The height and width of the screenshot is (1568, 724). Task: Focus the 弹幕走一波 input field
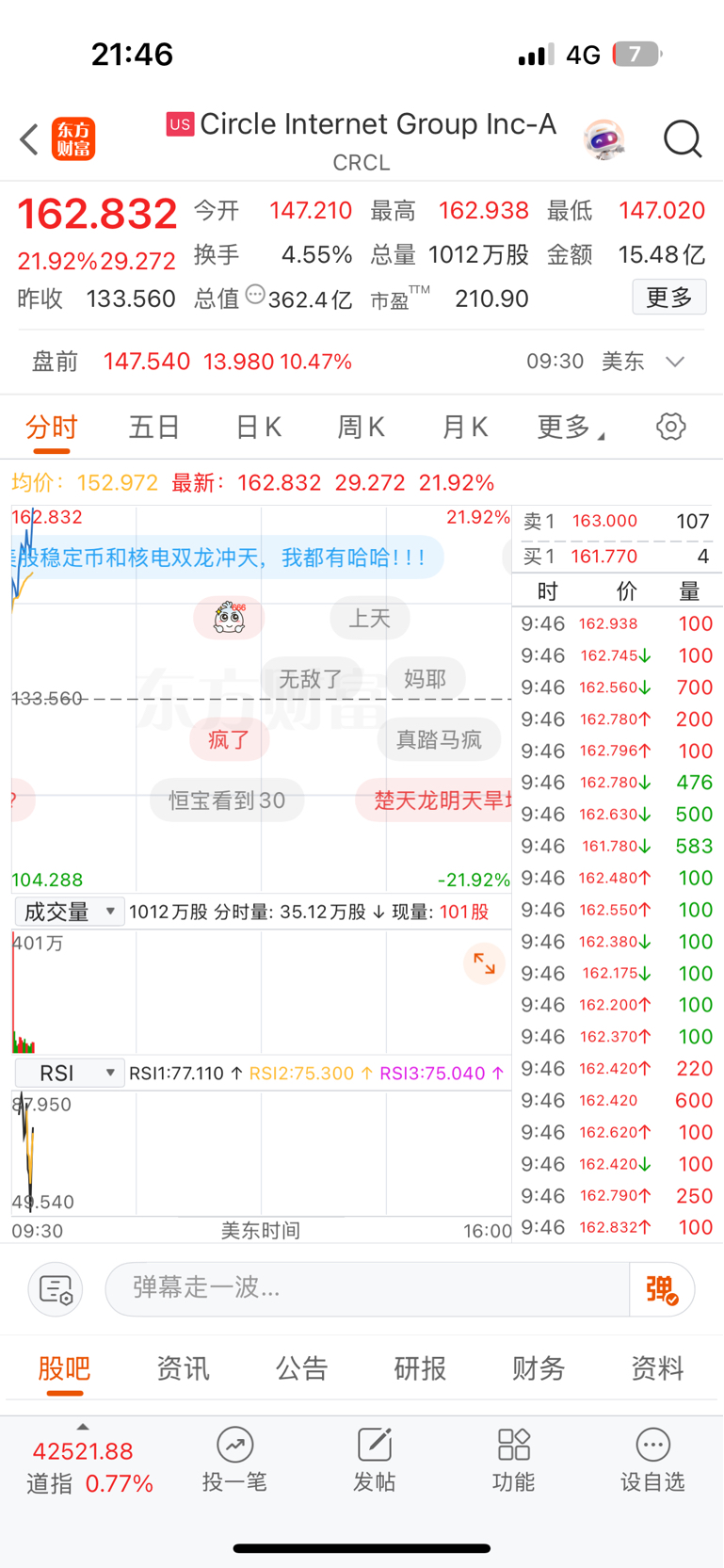[367, 1288]
